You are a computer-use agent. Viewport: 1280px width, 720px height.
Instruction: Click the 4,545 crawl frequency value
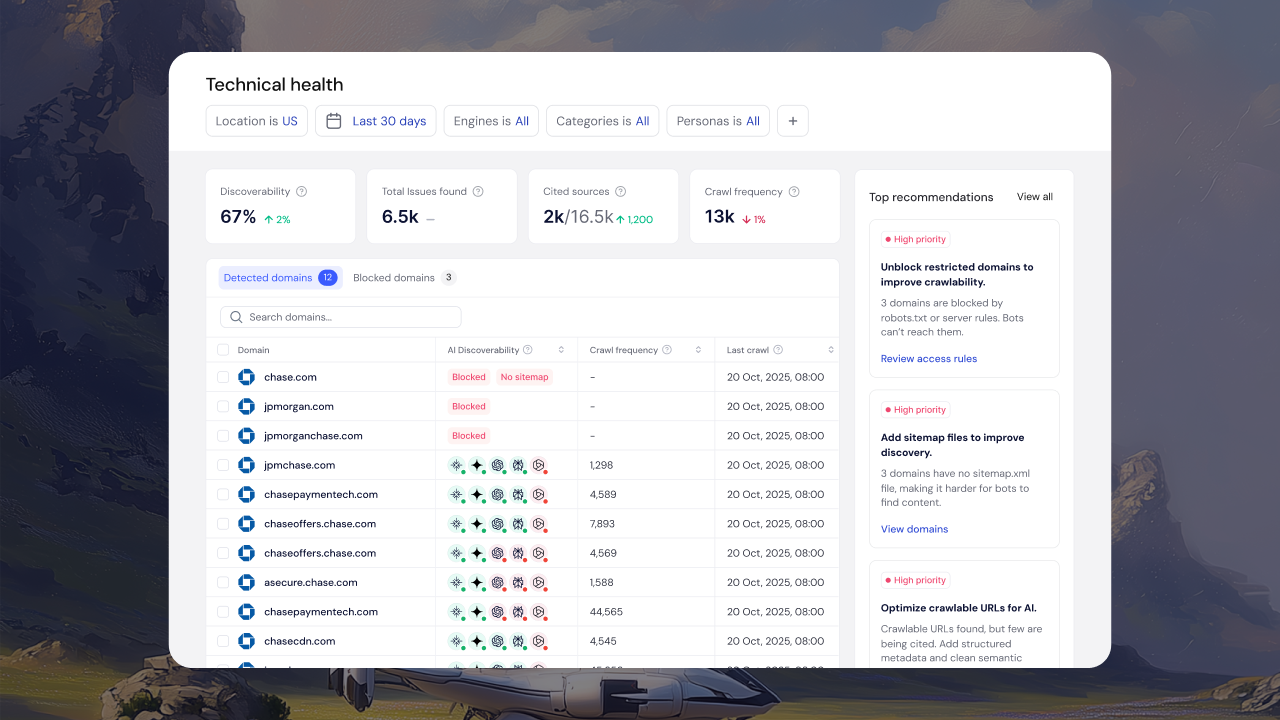click(603, 641)
